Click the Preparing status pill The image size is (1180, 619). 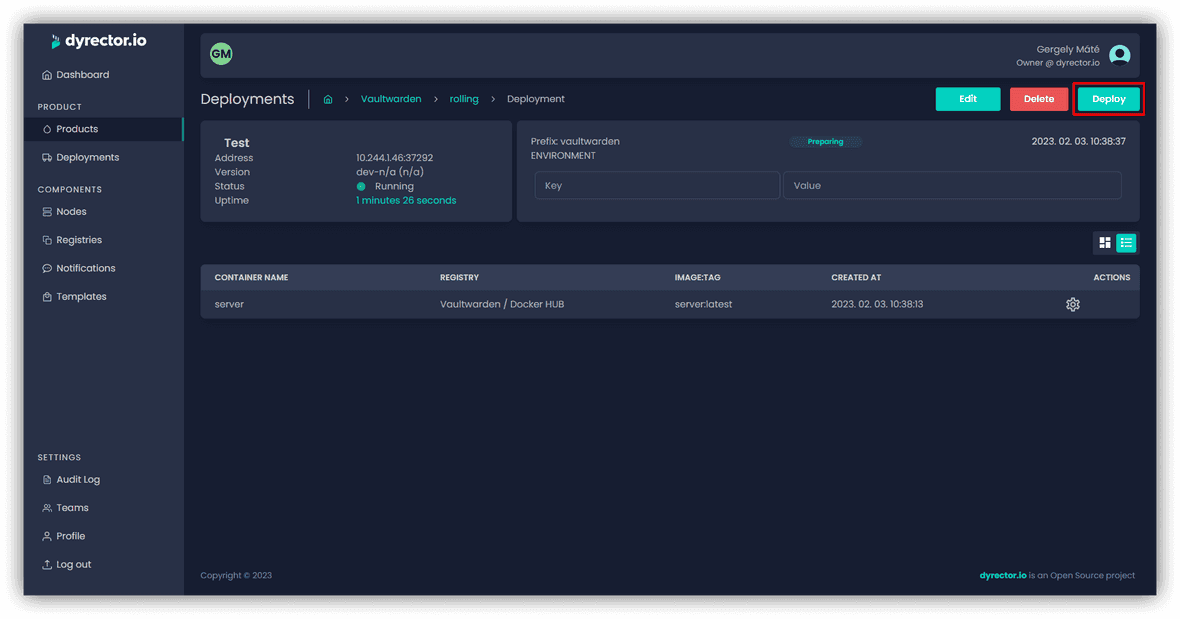click(825, 141)
